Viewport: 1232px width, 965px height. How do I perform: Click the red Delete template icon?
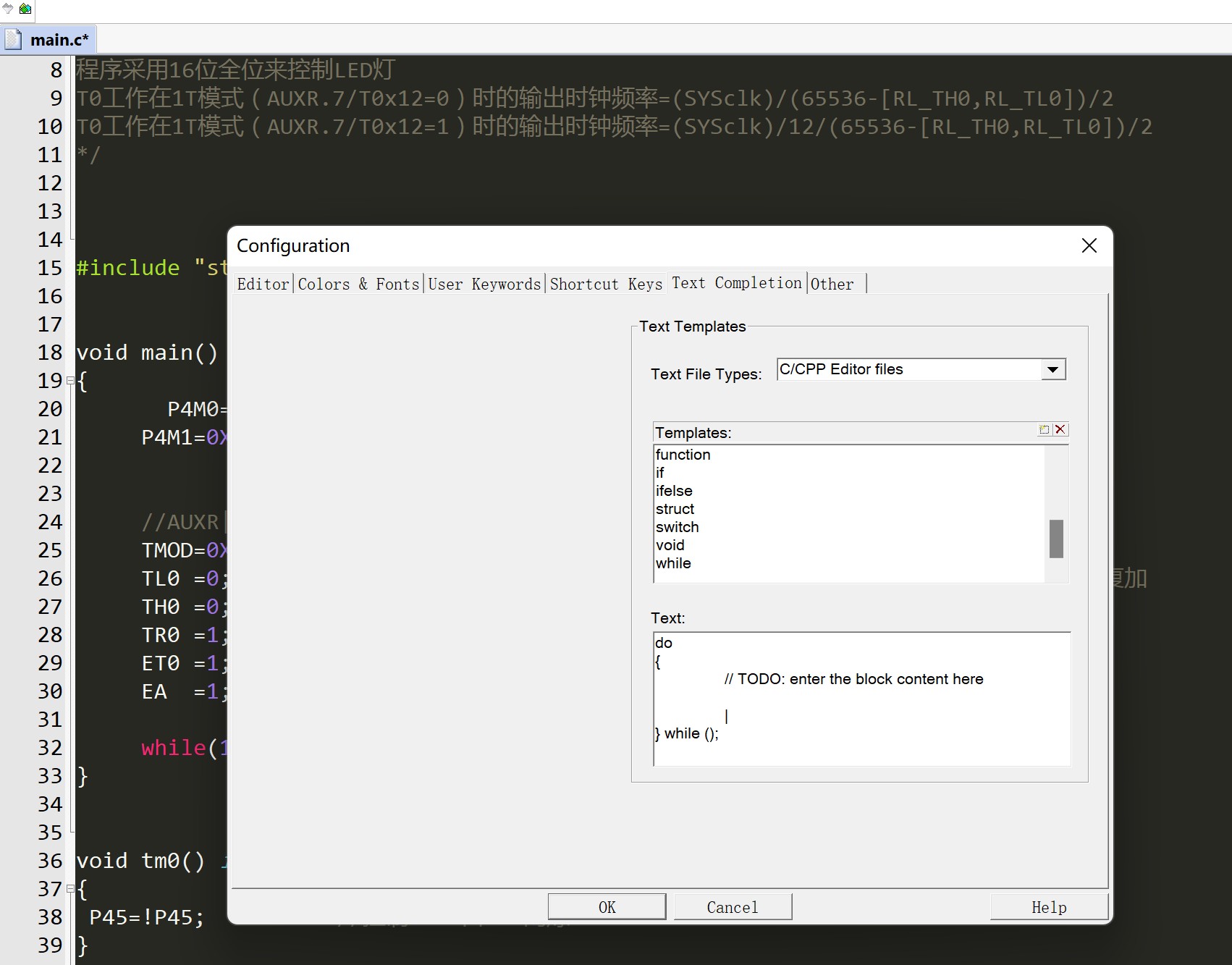click(1060, 430)
